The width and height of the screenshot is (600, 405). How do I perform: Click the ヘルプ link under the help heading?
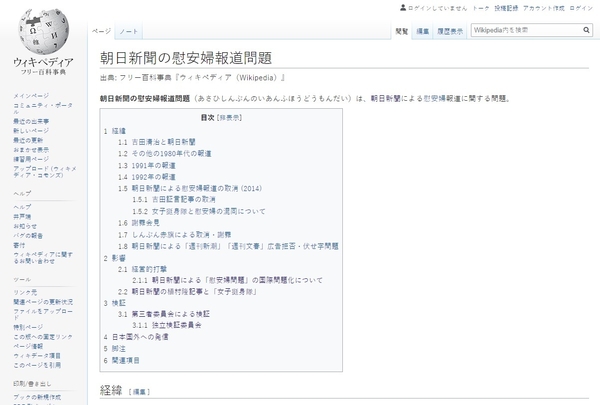(x=22, y=207)
